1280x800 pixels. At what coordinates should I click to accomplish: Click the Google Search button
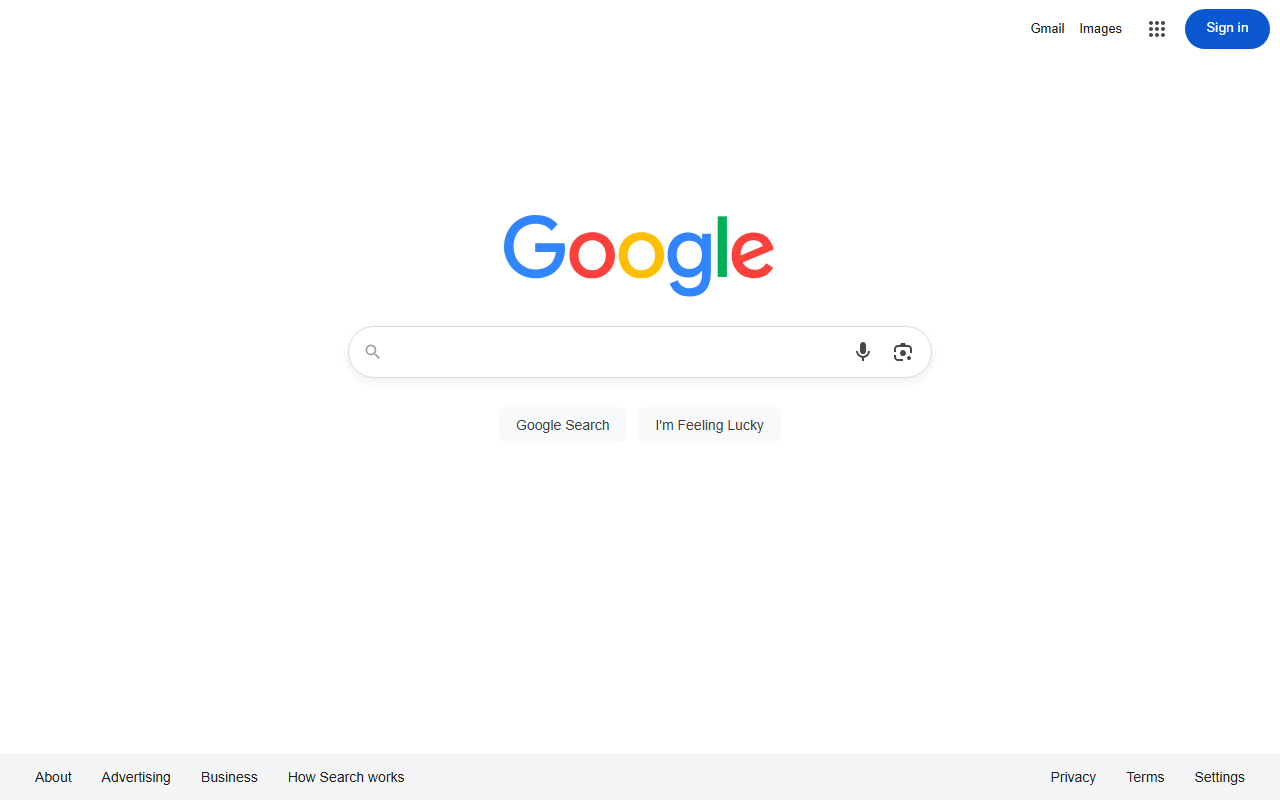click(563, 425)
